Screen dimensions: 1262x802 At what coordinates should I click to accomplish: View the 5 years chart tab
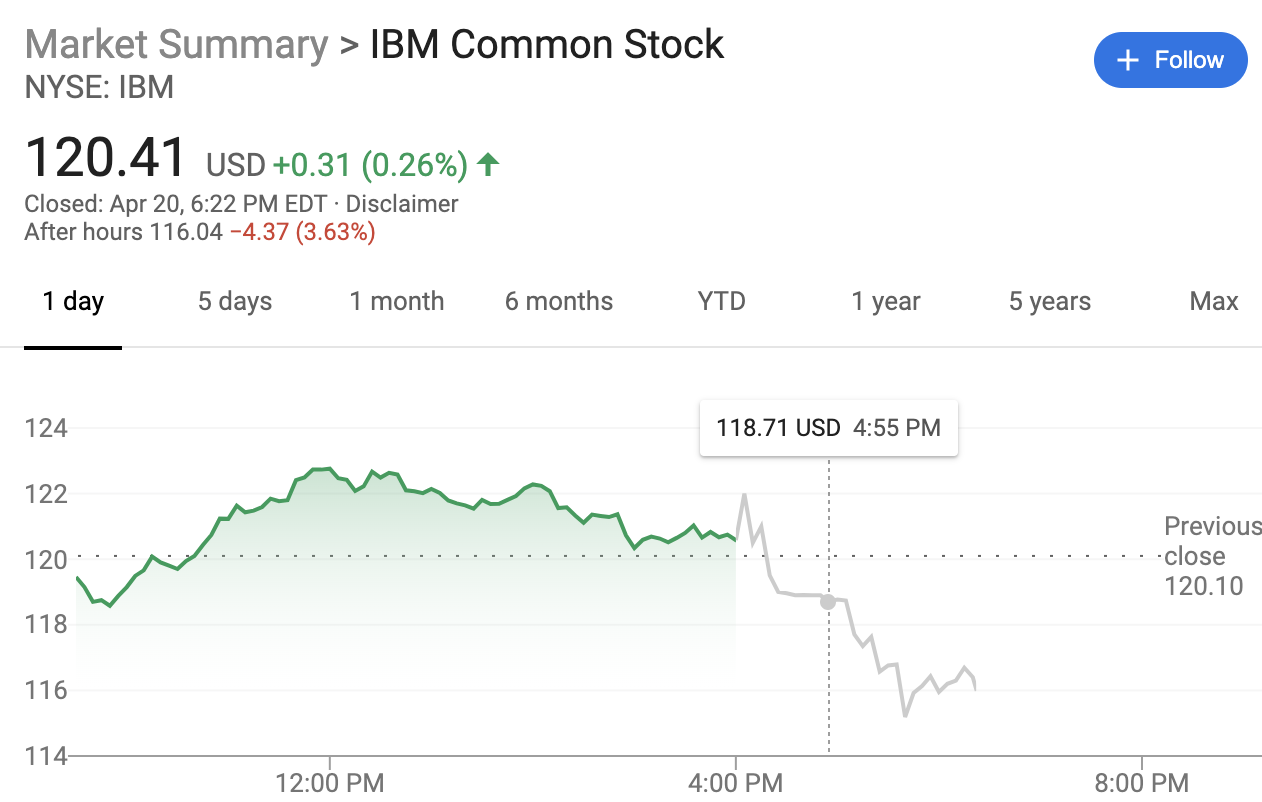coord(1050,301)
